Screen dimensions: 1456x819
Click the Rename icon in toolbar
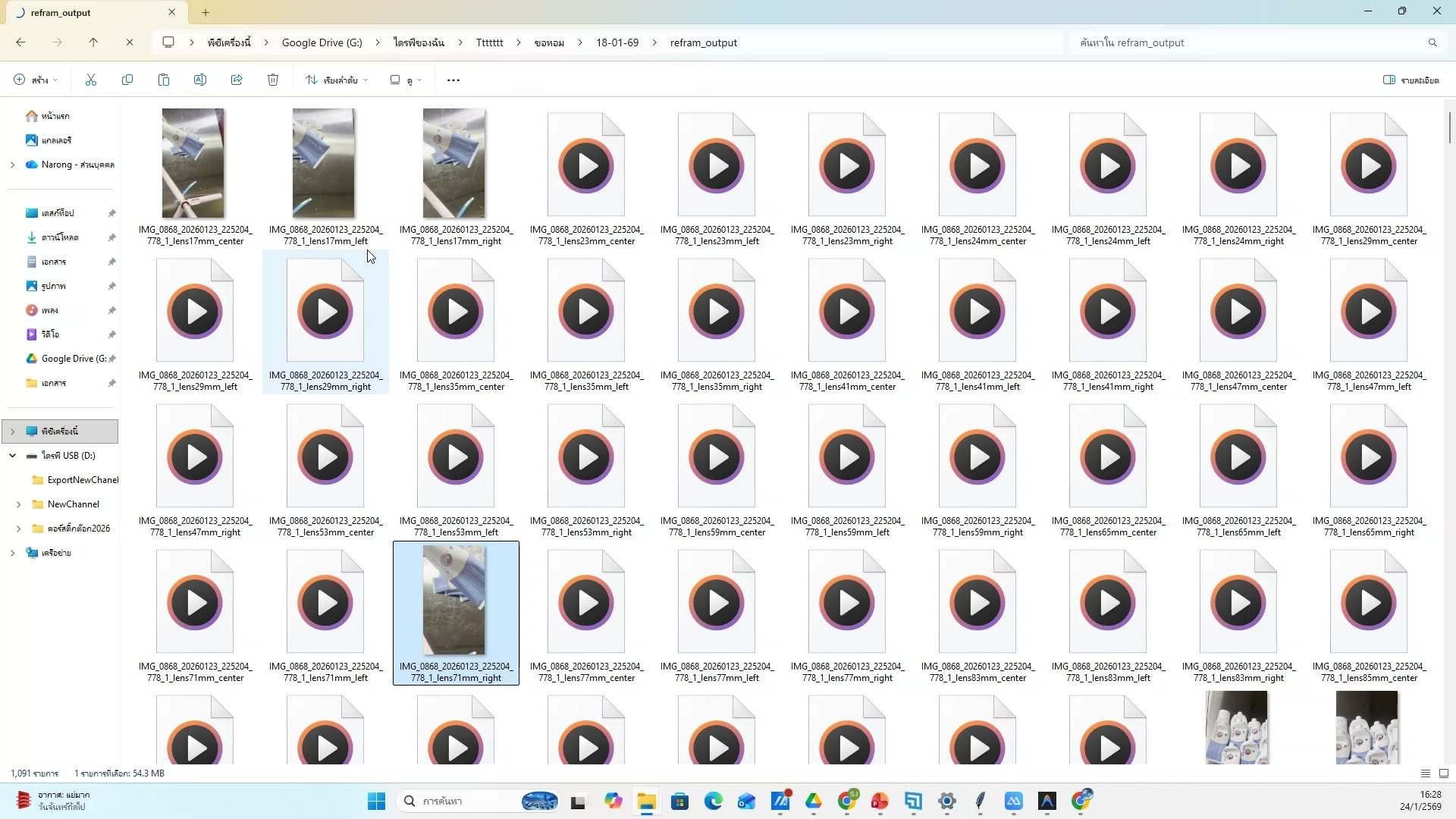point(200,80)
